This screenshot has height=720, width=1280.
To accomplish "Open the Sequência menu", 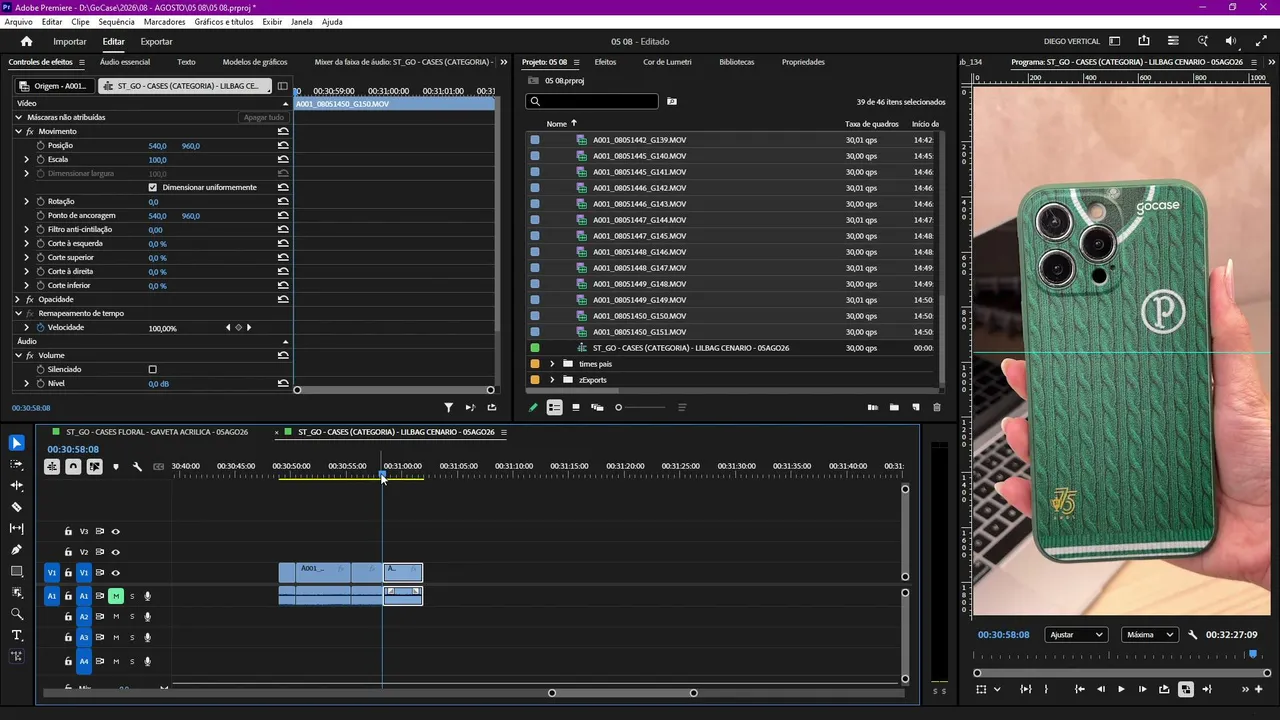I will point(116,22).
